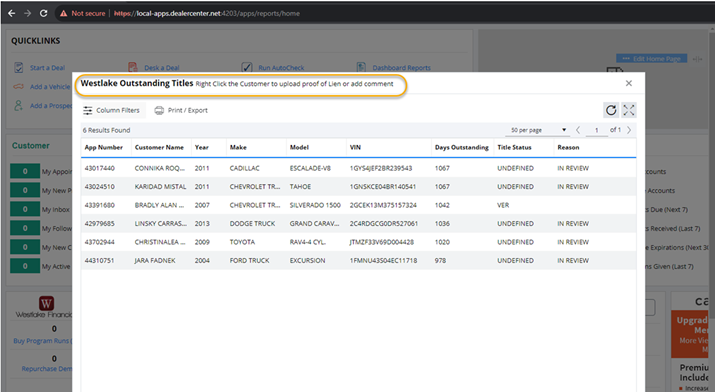Image resolution: width=715 pixels, height=392 pixels.
Task: Select customer CHRISTINALEA row
Action: [358, 242]
